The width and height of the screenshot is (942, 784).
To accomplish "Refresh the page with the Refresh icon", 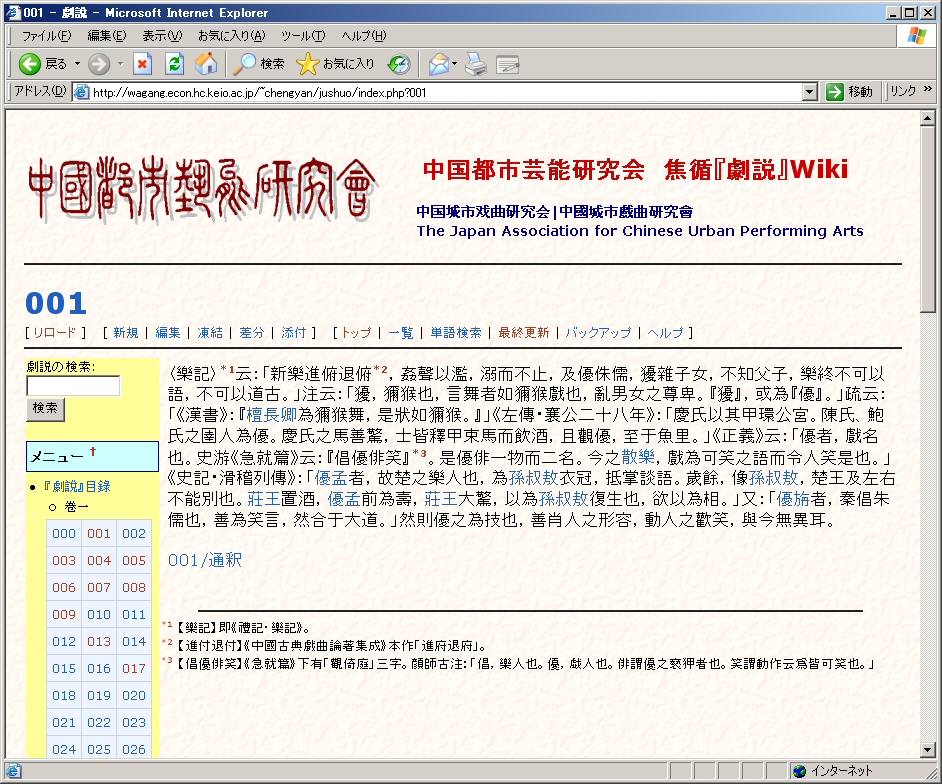I will click(175, 64).
